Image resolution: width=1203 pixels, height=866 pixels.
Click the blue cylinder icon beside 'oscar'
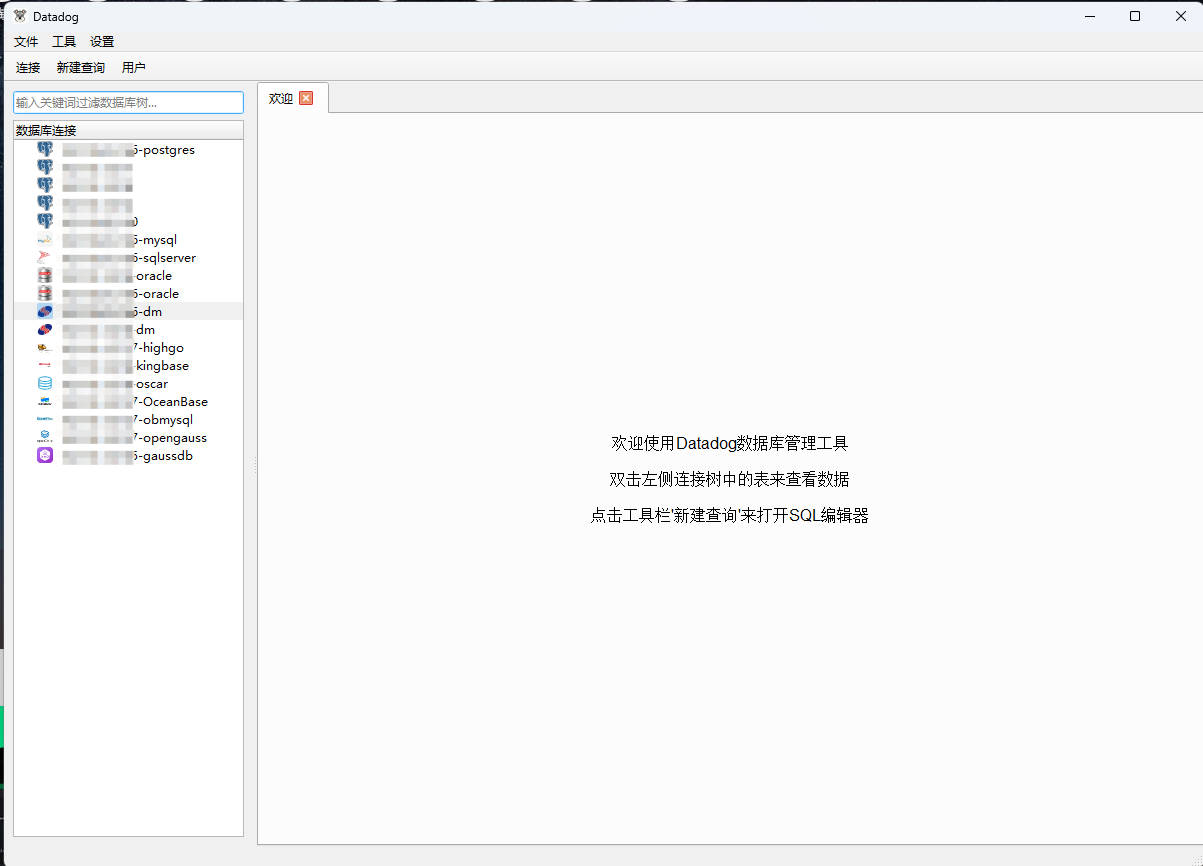pyautogui.click(x=45, y=383)
